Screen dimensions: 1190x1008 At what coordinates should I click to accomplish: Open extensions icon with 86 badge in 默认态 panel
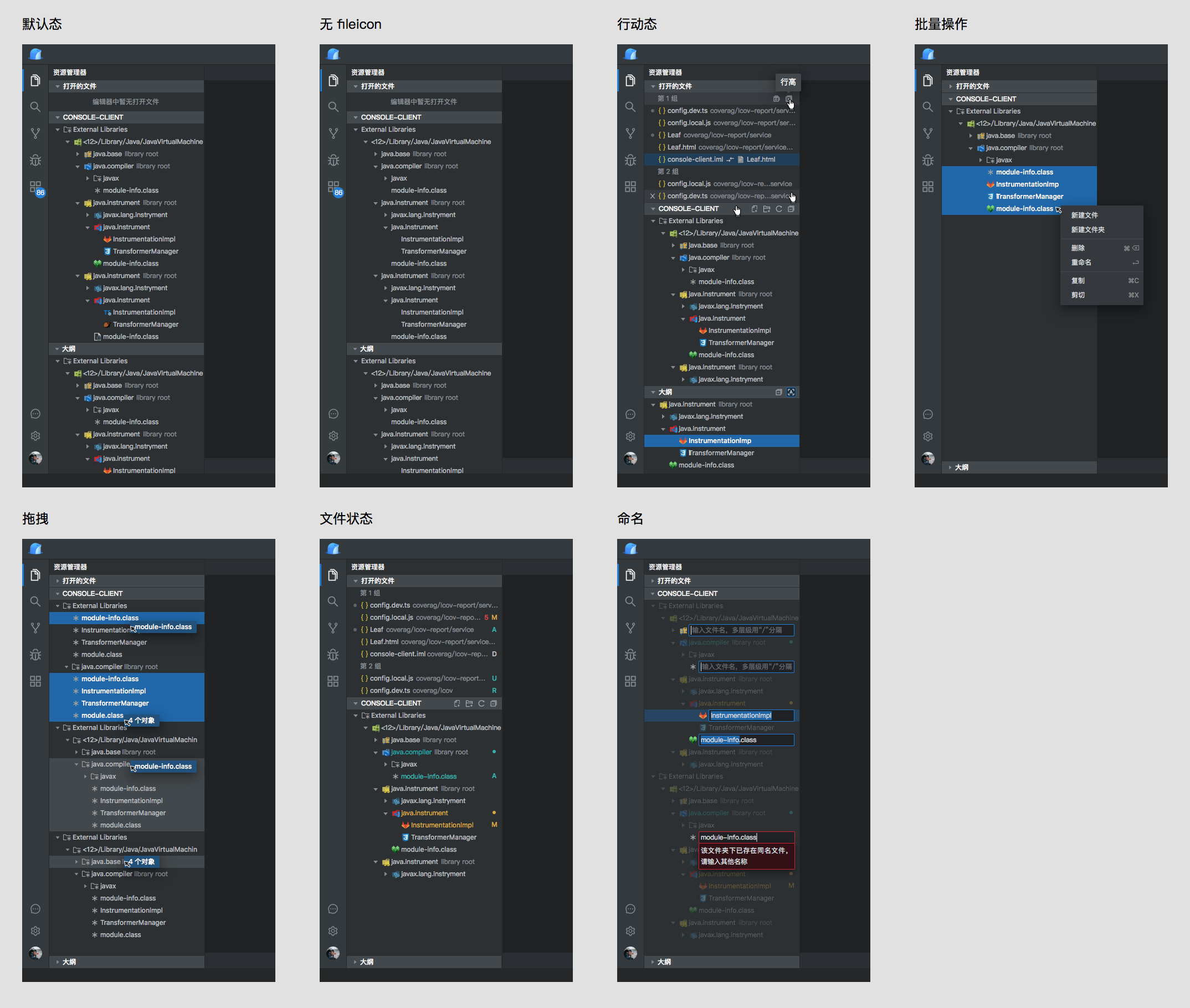tap(36, 187)
